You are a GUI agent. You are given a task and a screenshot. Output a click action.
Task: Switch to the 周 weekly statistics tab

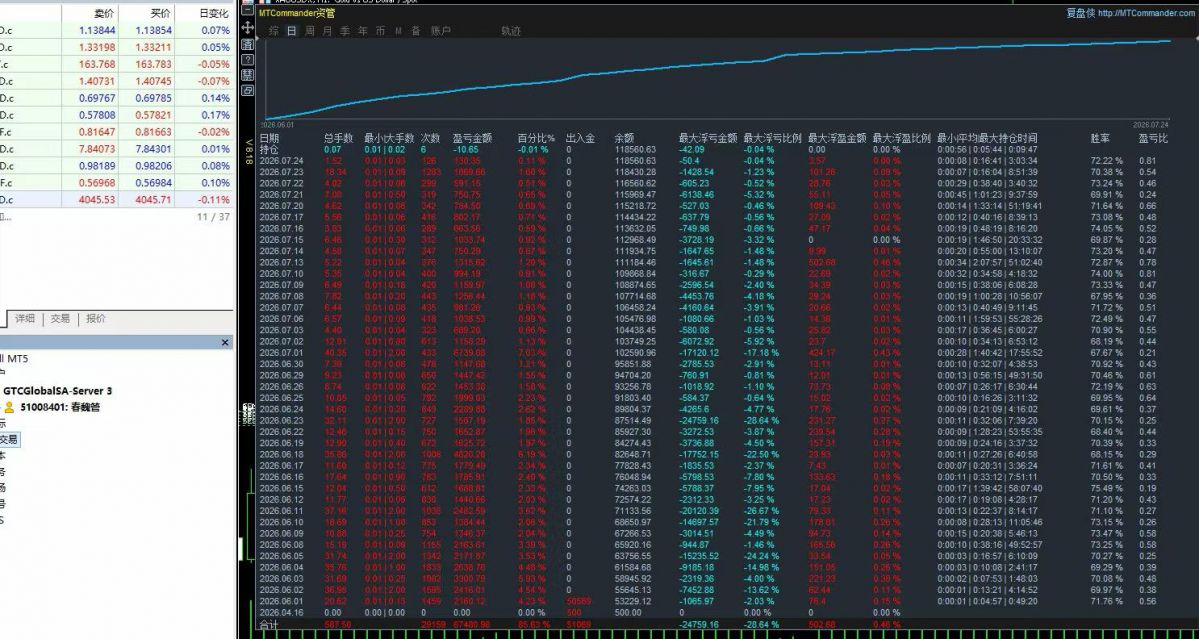pyautogui.click(x=310, y=31)
